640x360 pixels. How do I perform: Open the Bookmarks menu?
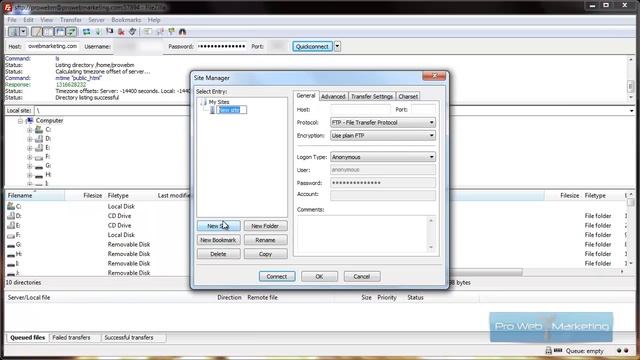[126, 20]
